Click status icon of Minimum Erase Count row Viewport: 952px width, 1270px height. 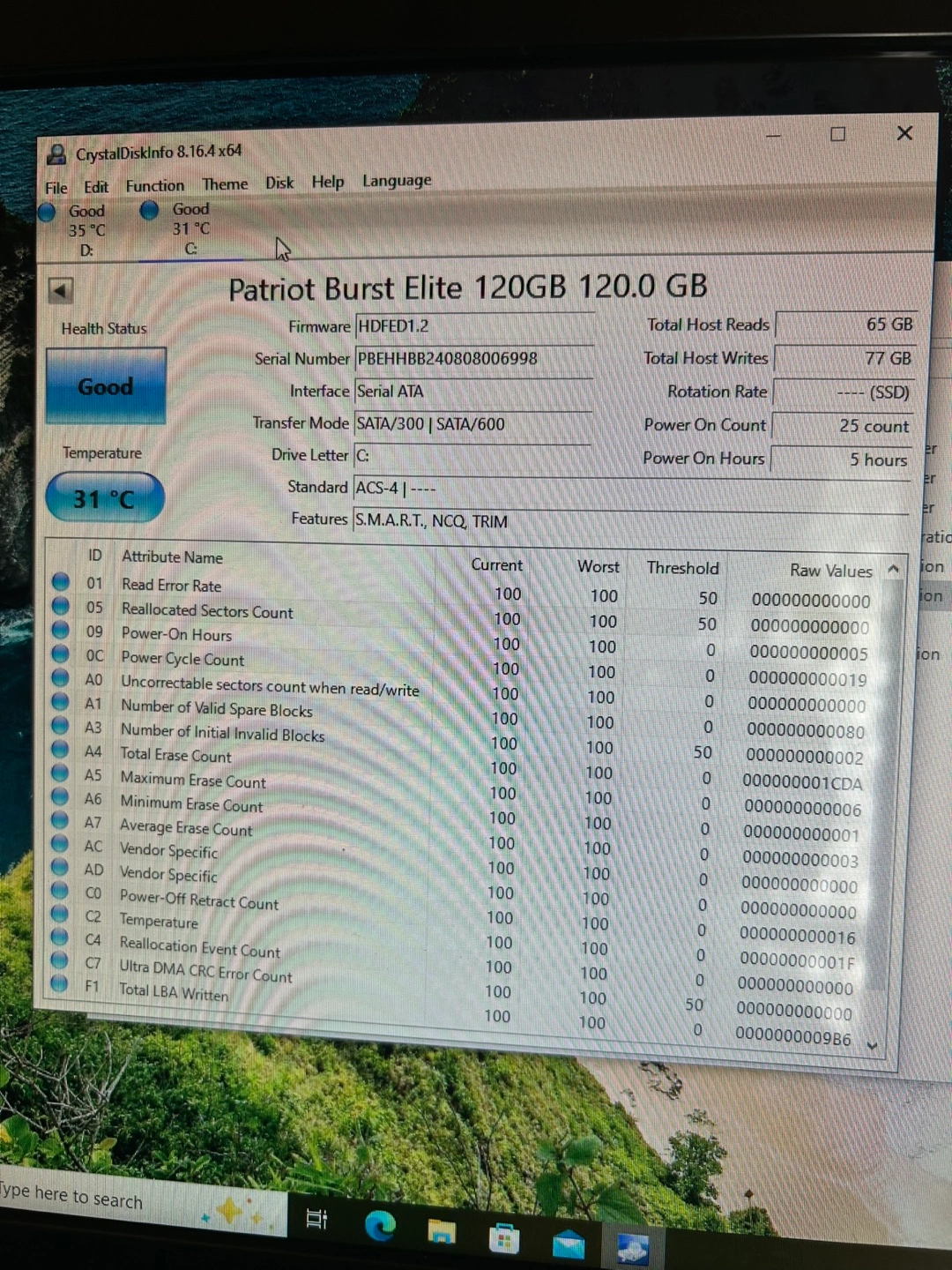(60, 796)
